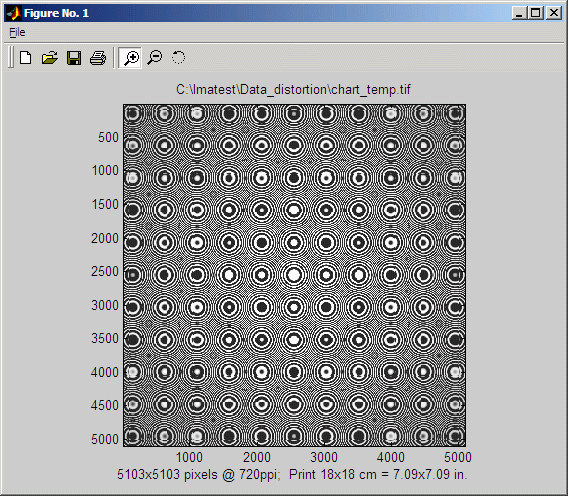The width and height of the screenshot is (568, 496).
Task: Click the 3000 label on the horizontal axis
Action: pos(324,457)
